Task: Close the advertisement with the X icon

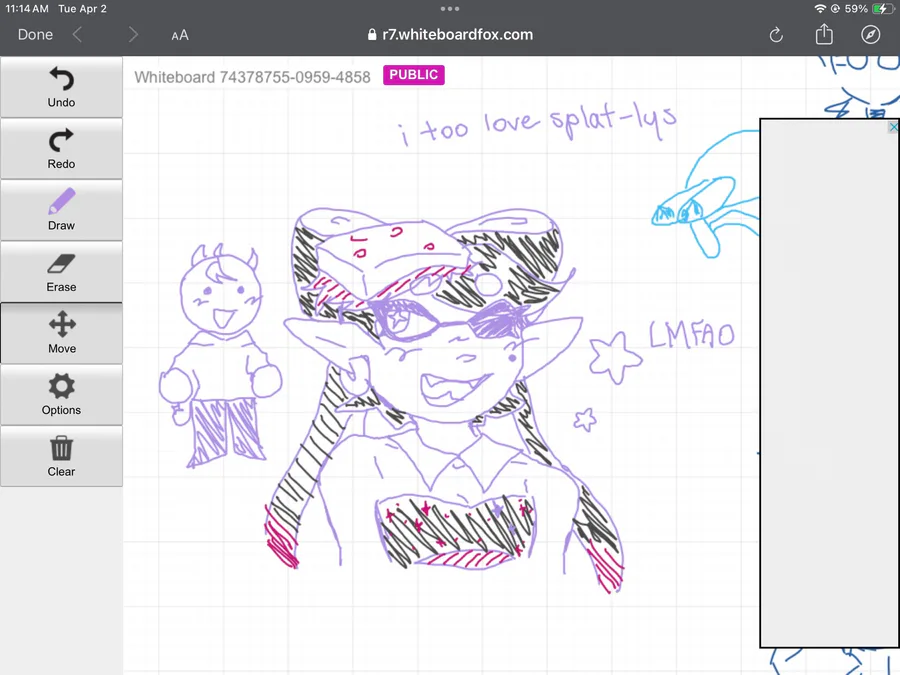Action: pyautogui.click(x=893, y=127)
